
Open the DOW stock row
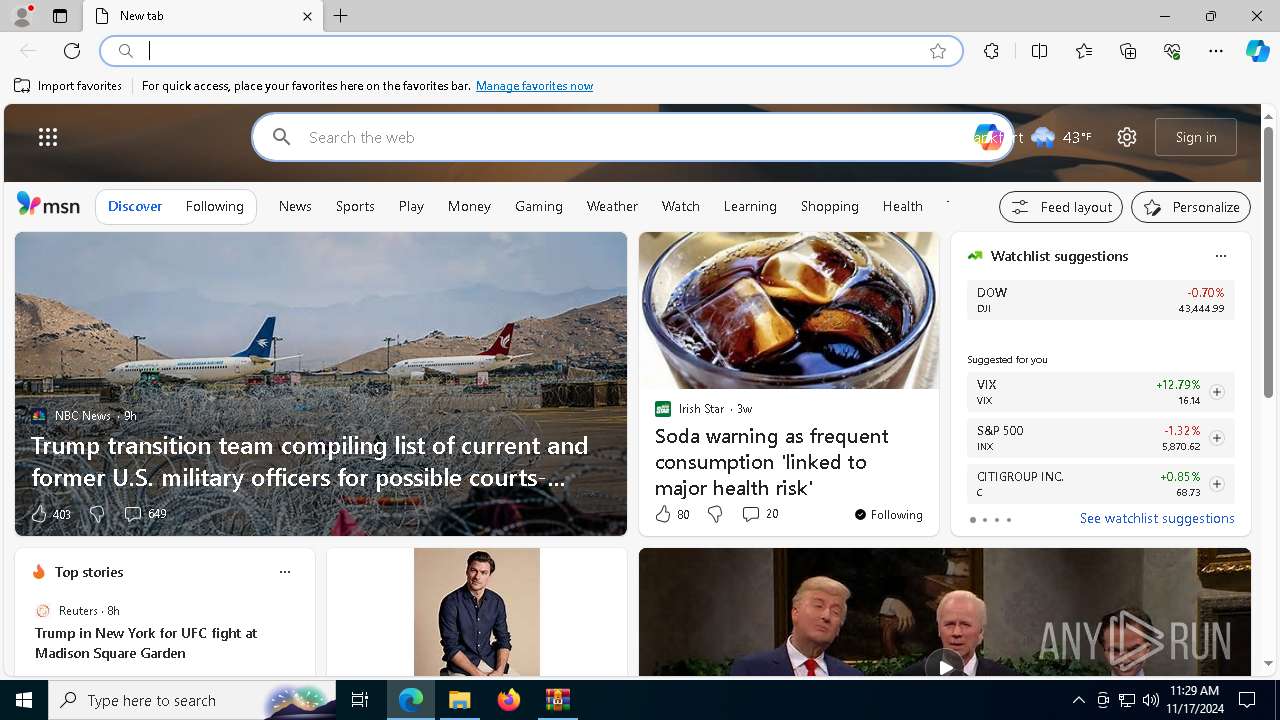[x=1100, y=300]
